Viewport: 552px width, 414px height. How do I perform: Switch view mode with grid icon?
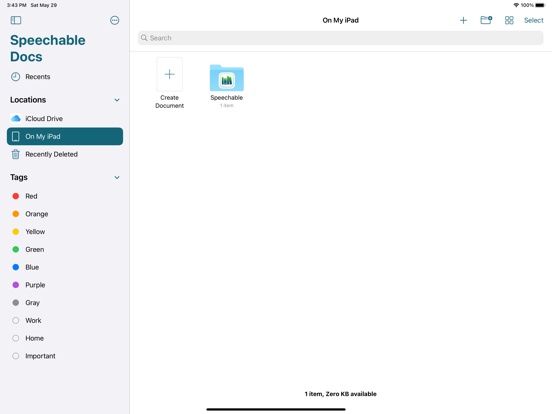tap(509, 20)
